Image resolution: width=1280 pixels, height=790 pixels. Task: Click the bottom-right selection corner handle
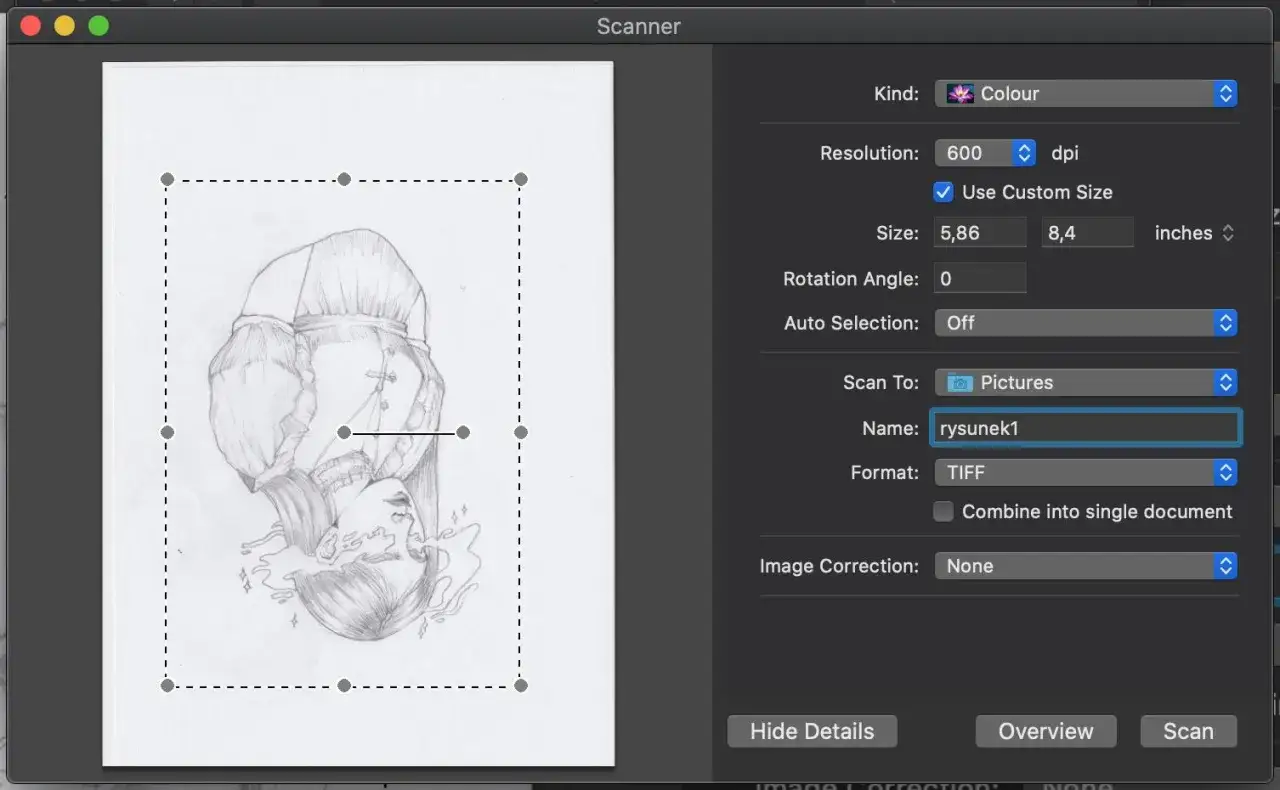pyautogui.click(x=520, y=685)
